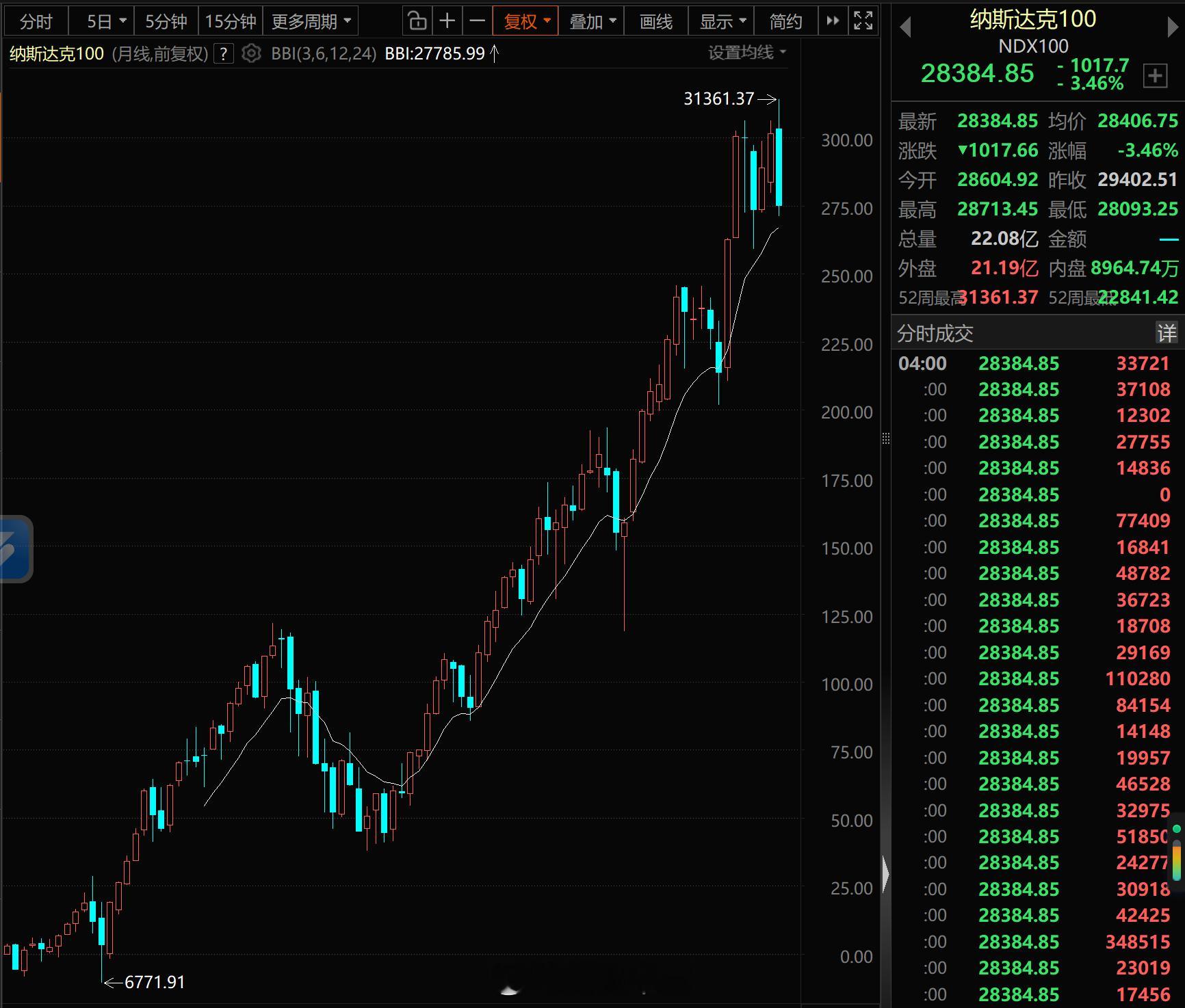Open trade details 详 button
Viewport: 1185px width, 1008px height.
pyautogui.click(x=1167, y=333)
